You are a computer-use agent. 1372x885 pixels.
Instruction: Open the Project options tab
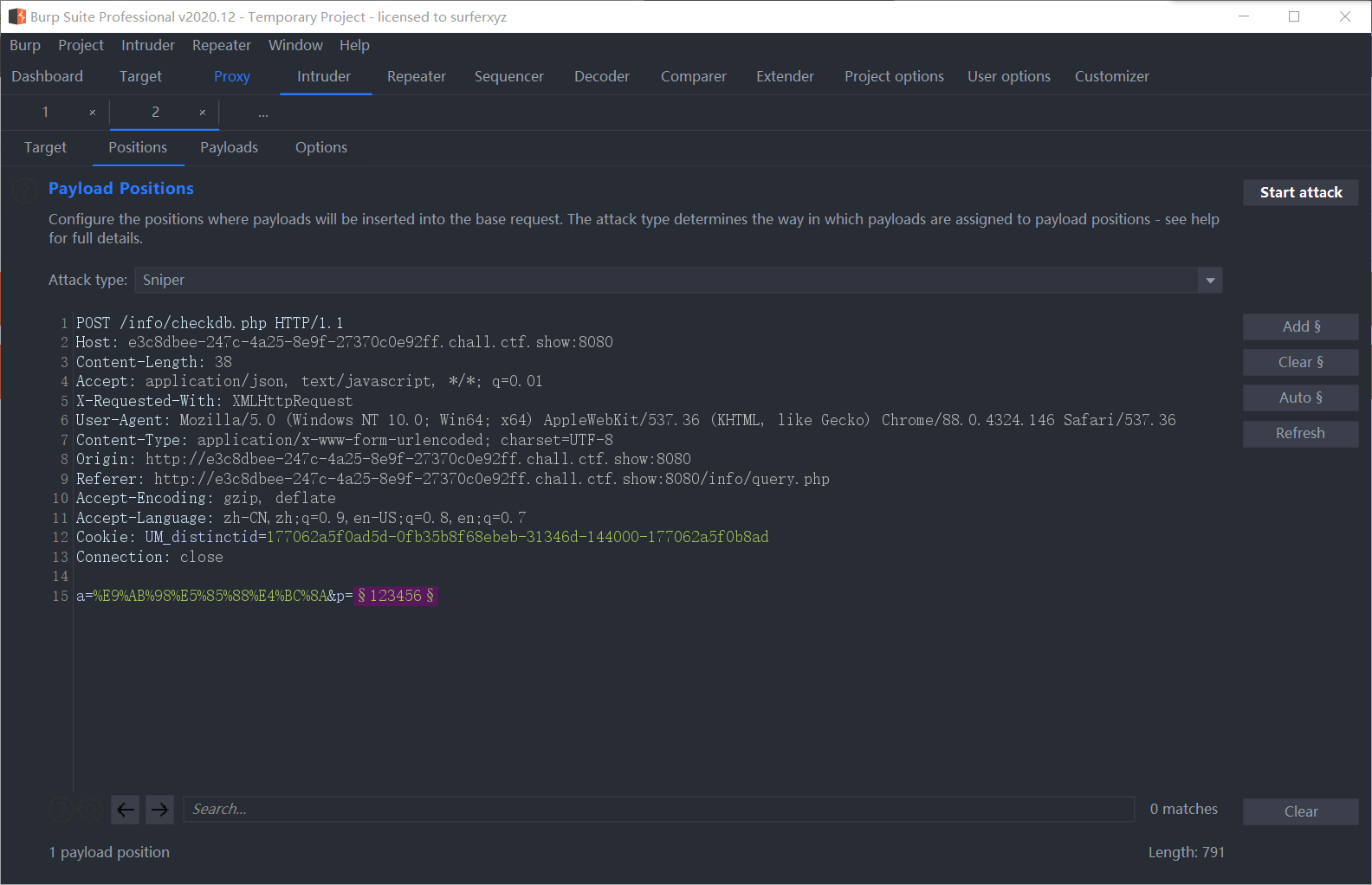(894, 76)
